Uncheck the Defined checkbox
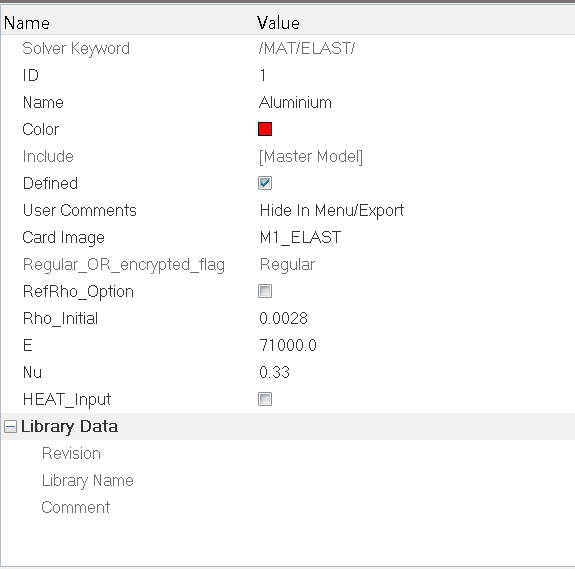The image size is (575, 569). click(265, 183)
